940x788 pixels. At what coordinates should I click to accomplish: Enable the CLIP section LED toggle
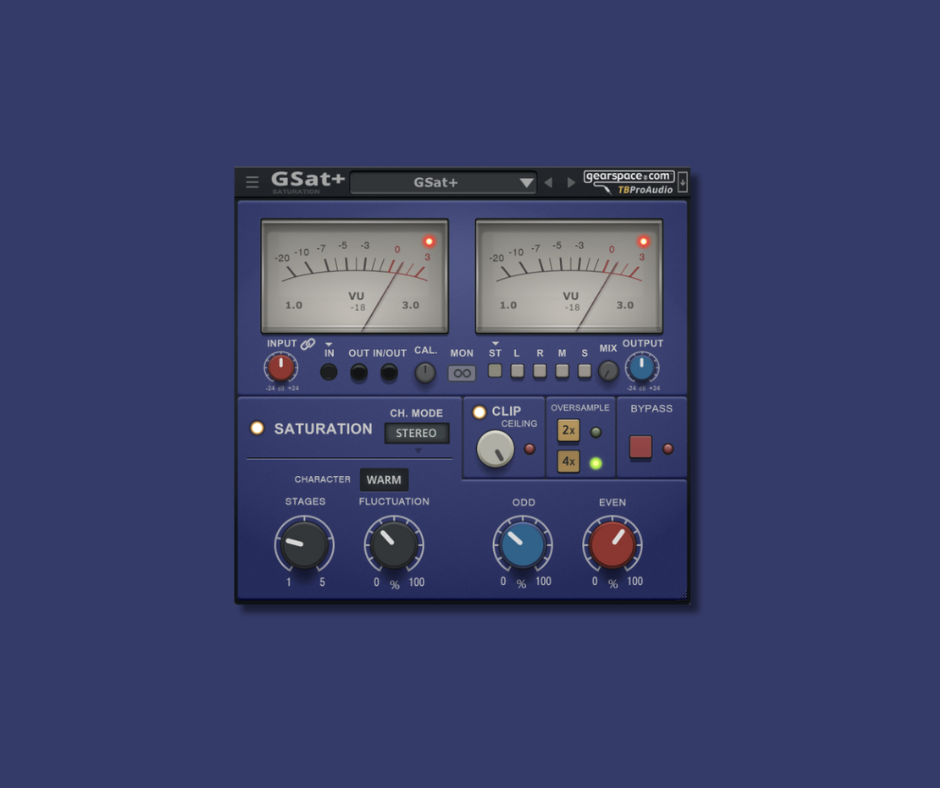(478, 414)
